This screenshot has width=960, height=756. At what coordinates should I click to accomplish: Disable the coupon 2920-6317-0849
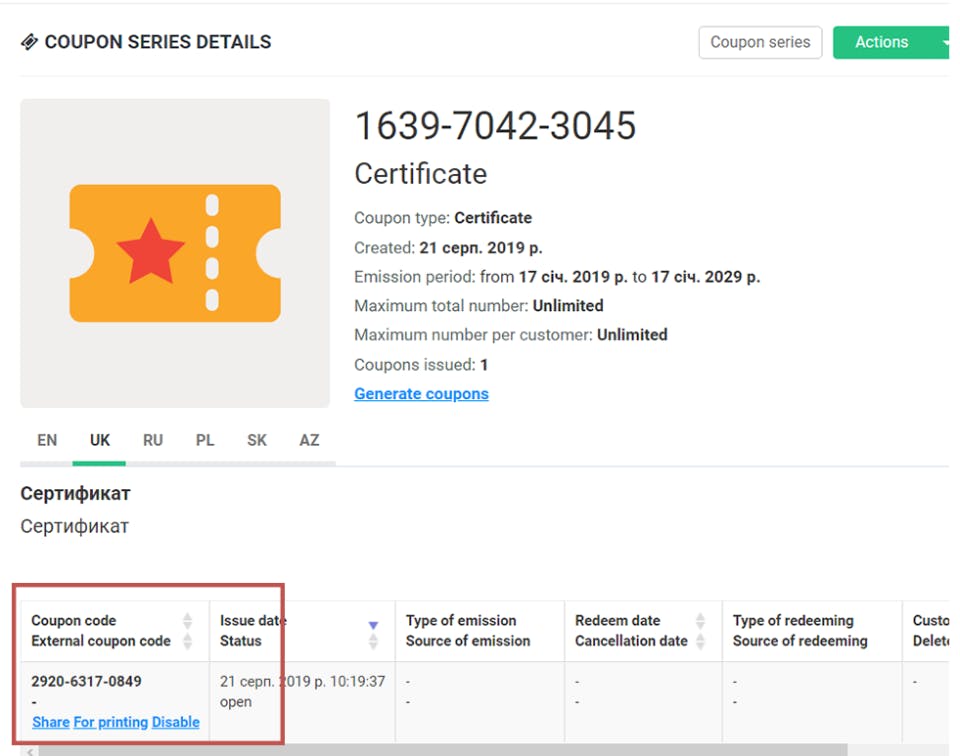(176, 722)
